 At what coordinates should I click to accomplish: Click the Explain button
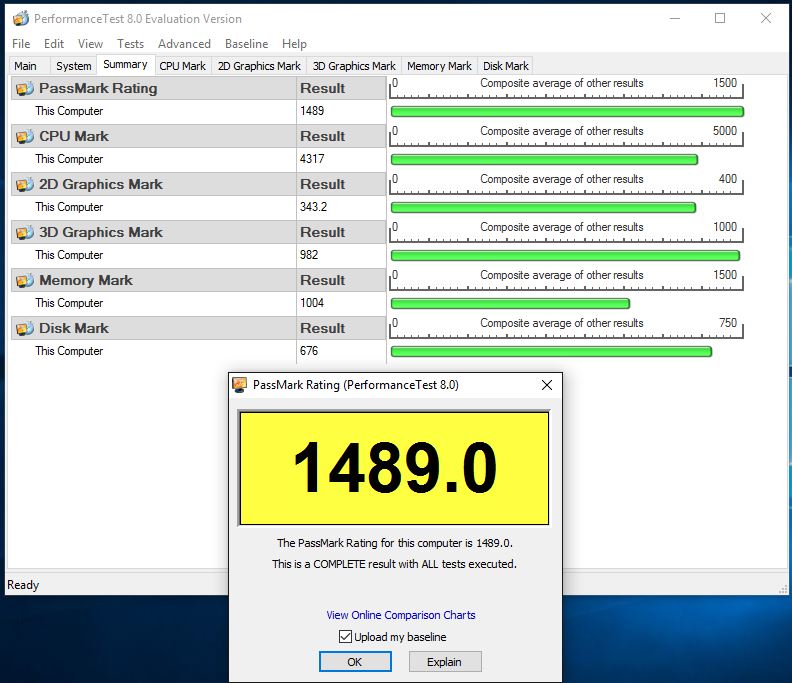pyautogui.click(x=444, y=662)
